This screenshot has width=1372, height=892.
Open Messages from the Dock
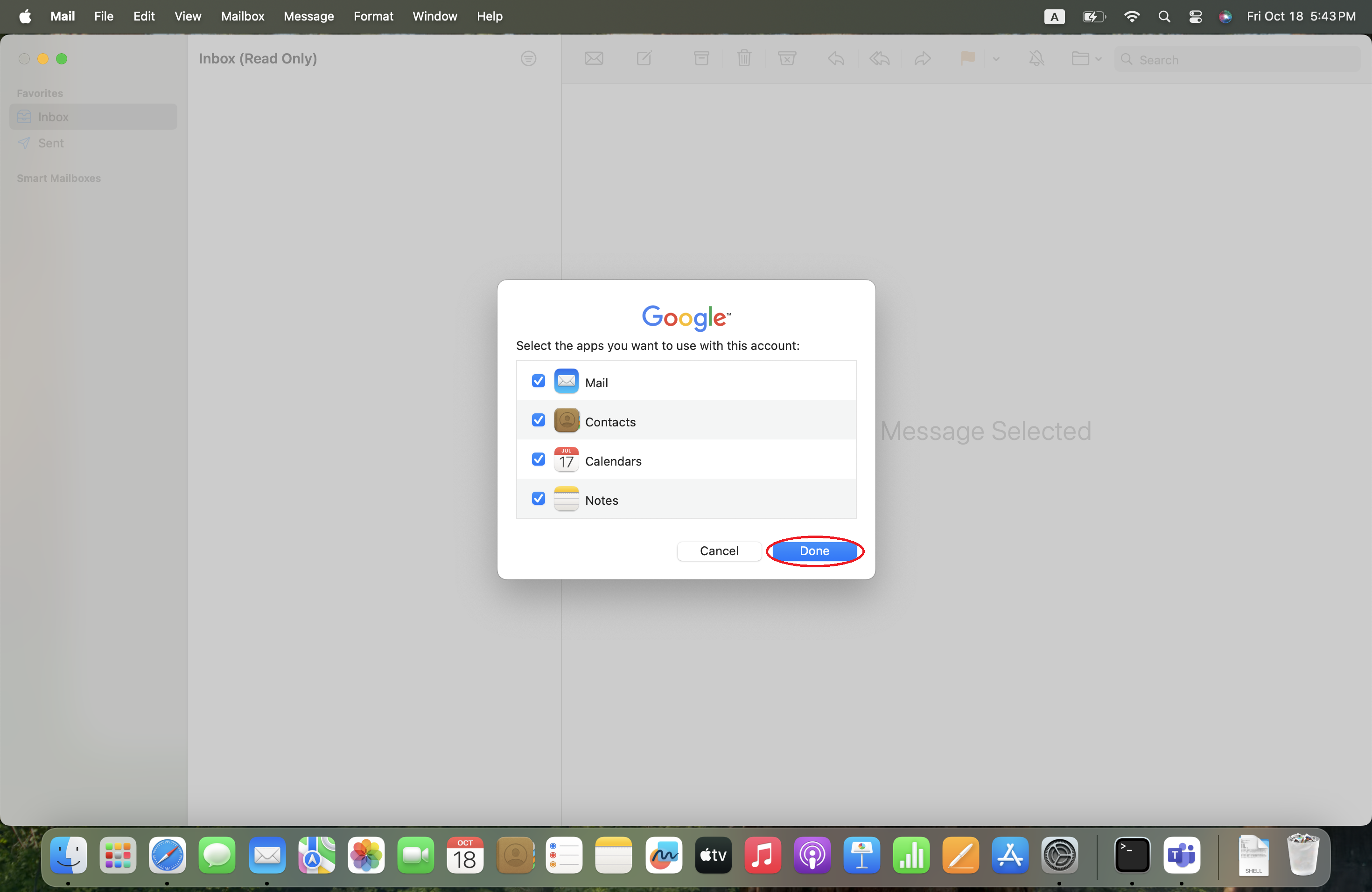tap(217, 855)
